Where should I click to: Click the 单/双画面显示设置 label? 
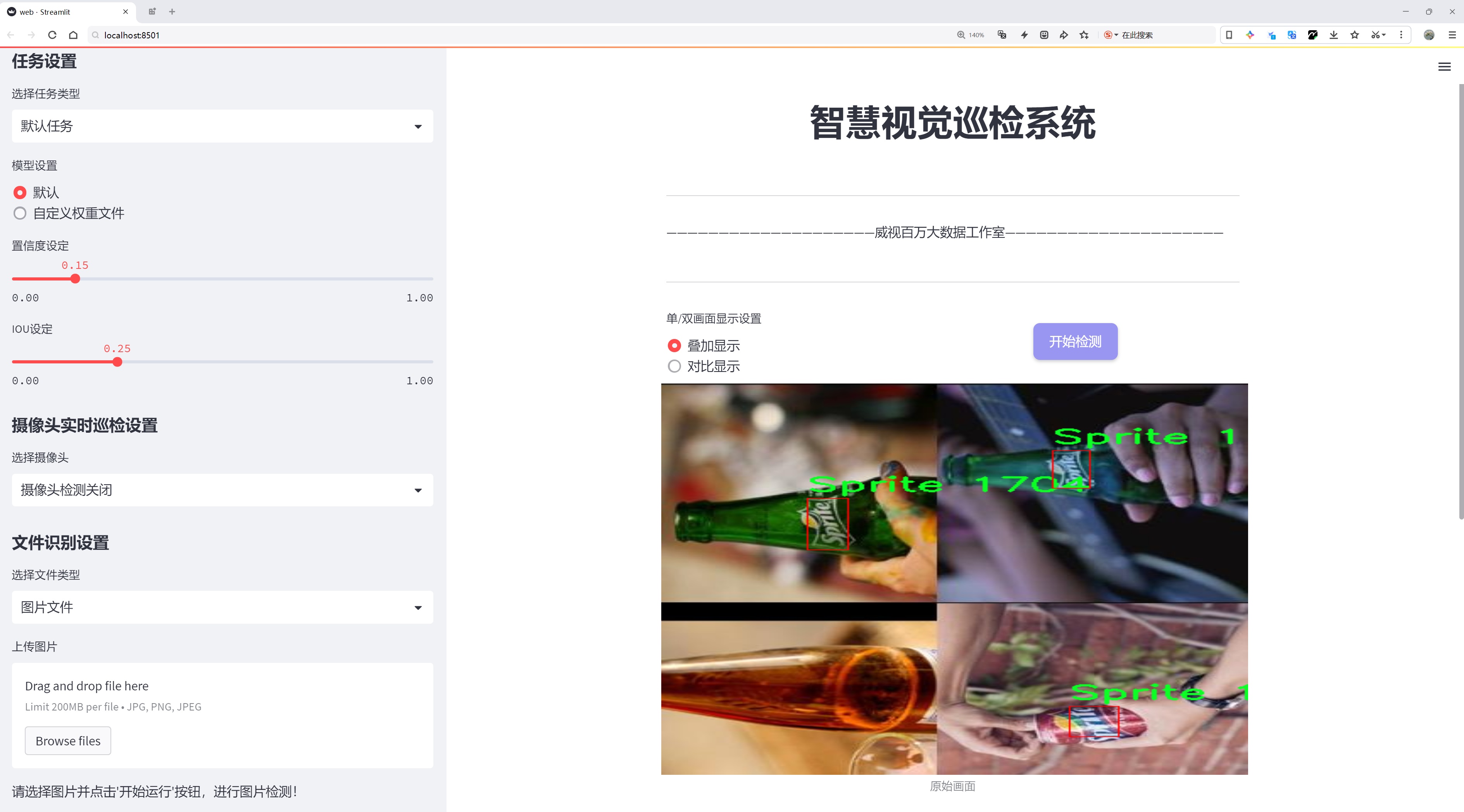714,318
